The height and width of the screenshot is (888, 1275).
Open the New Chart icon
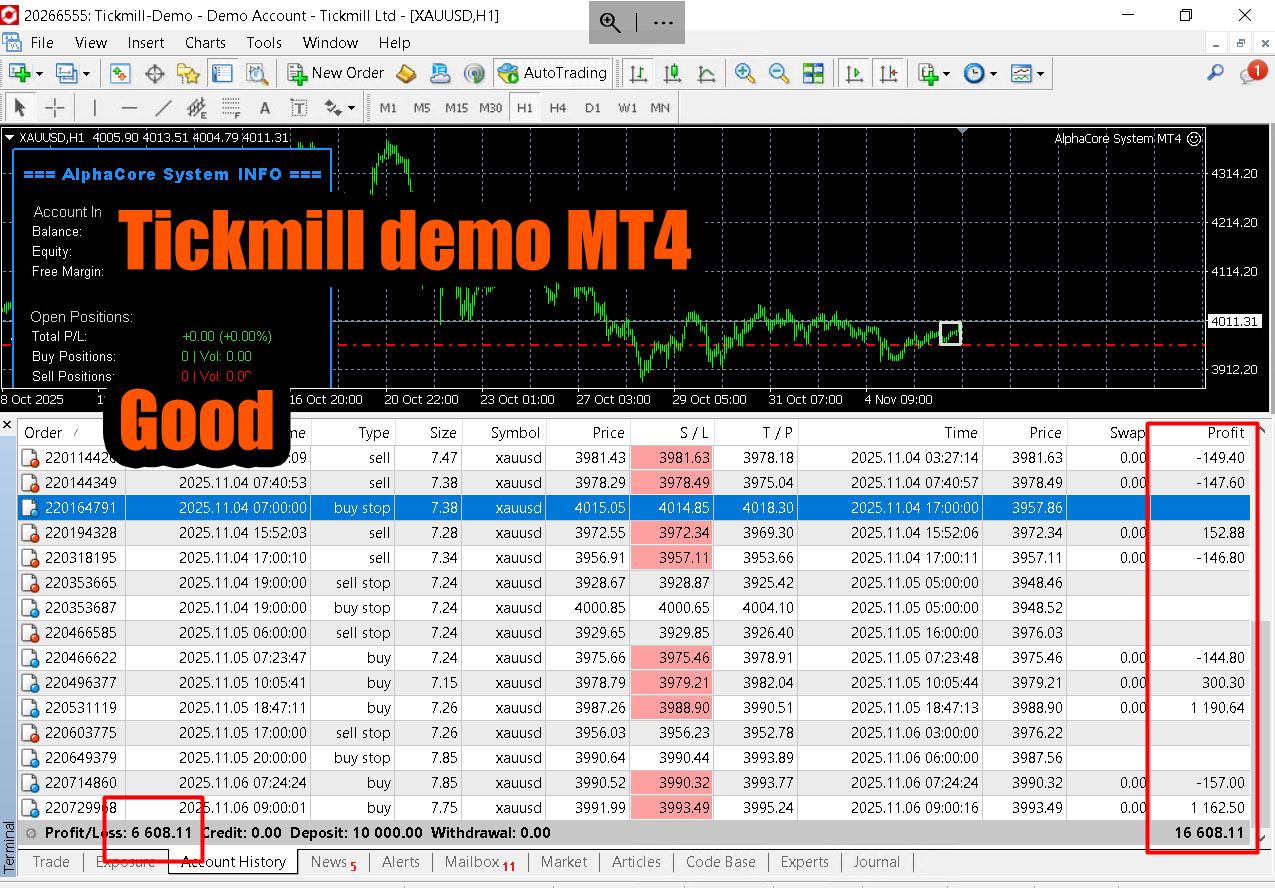pos(19,73)
